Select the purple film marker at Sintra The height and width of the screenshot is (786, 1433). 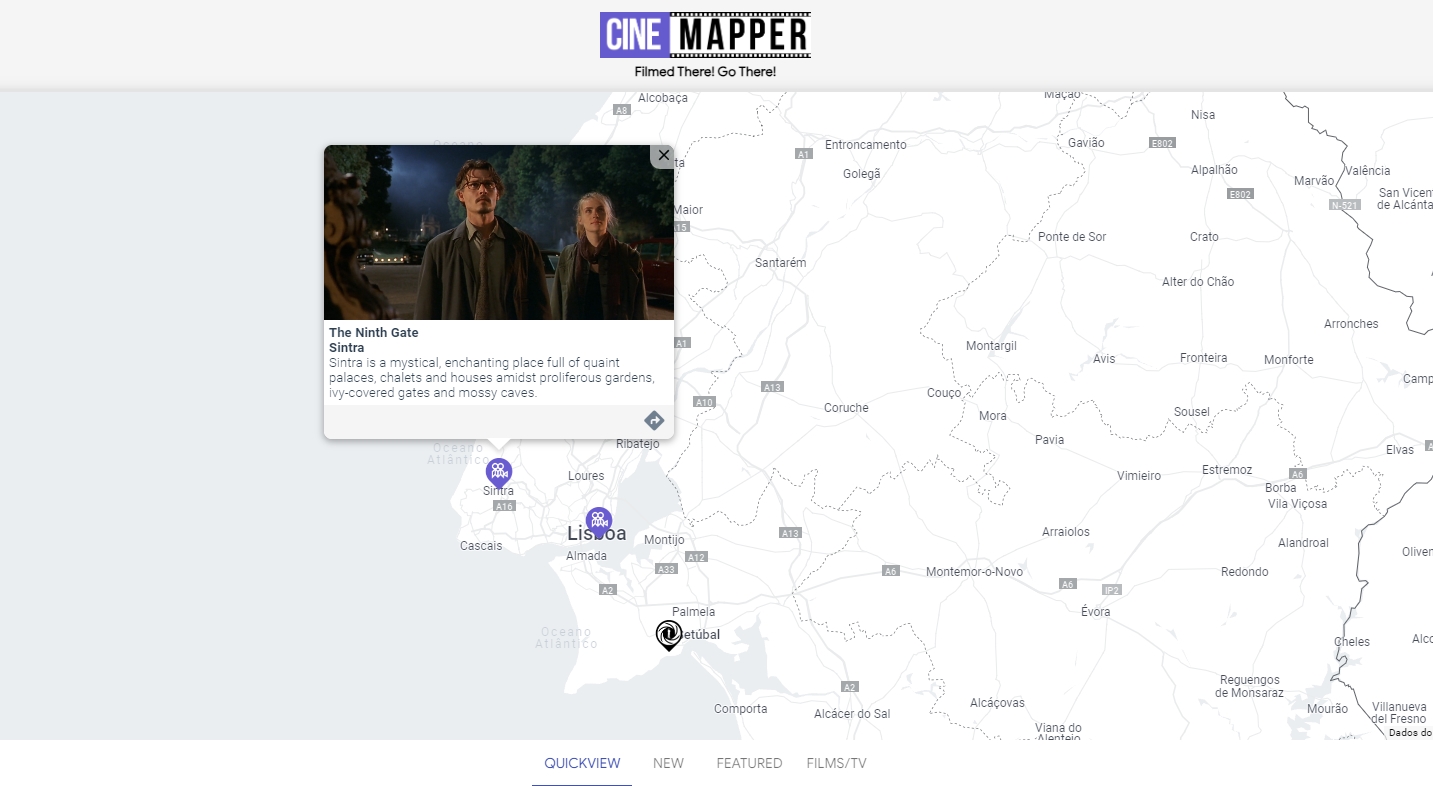tap(498, 472)
